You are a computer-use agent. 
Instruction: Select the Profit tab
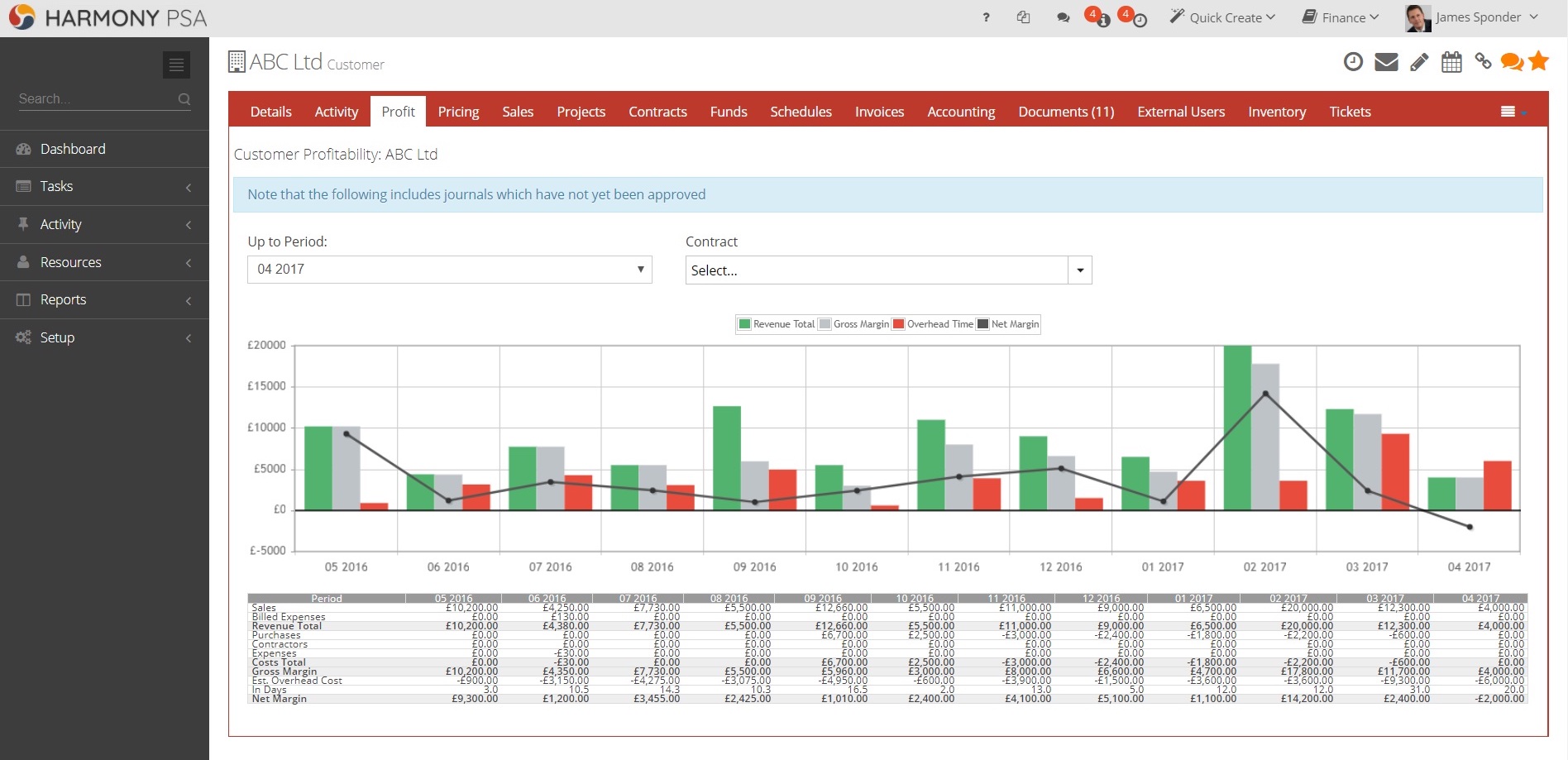tap(398, 112)
